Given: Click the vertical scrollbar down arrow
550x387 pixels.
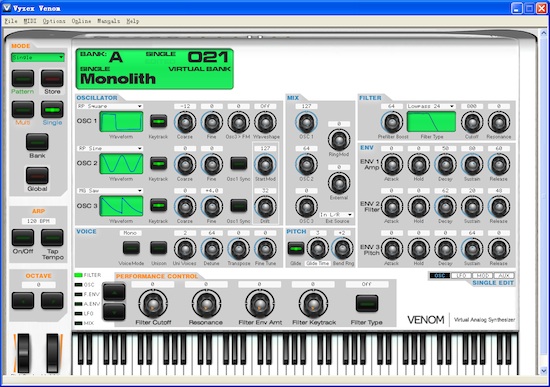Looking at the screenshot, I should pos(543,370).
